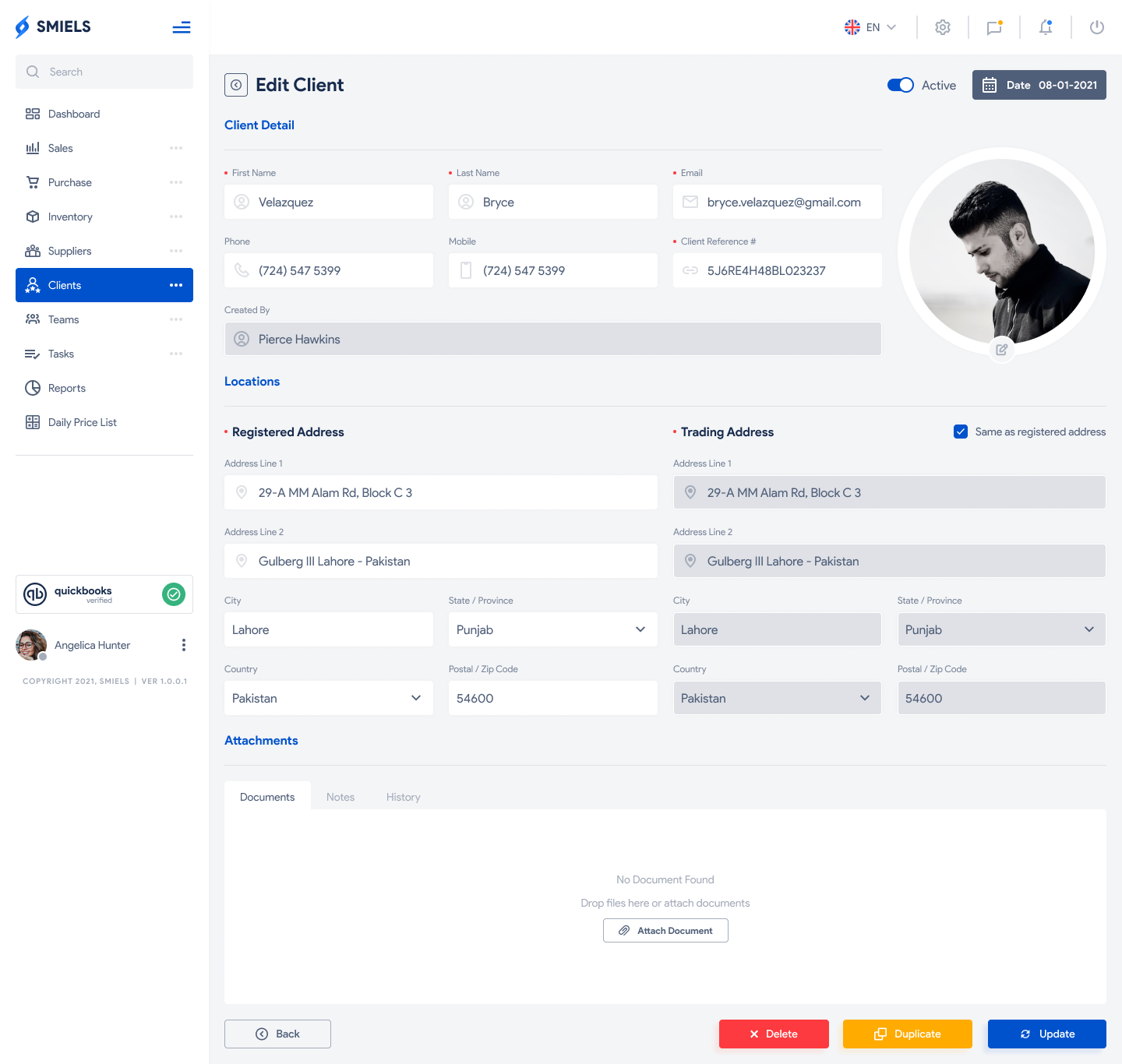The image size is (1122, 1064).
Task: Open Angelica Hunter's three-dot menu
Action: tap(184, 645)
